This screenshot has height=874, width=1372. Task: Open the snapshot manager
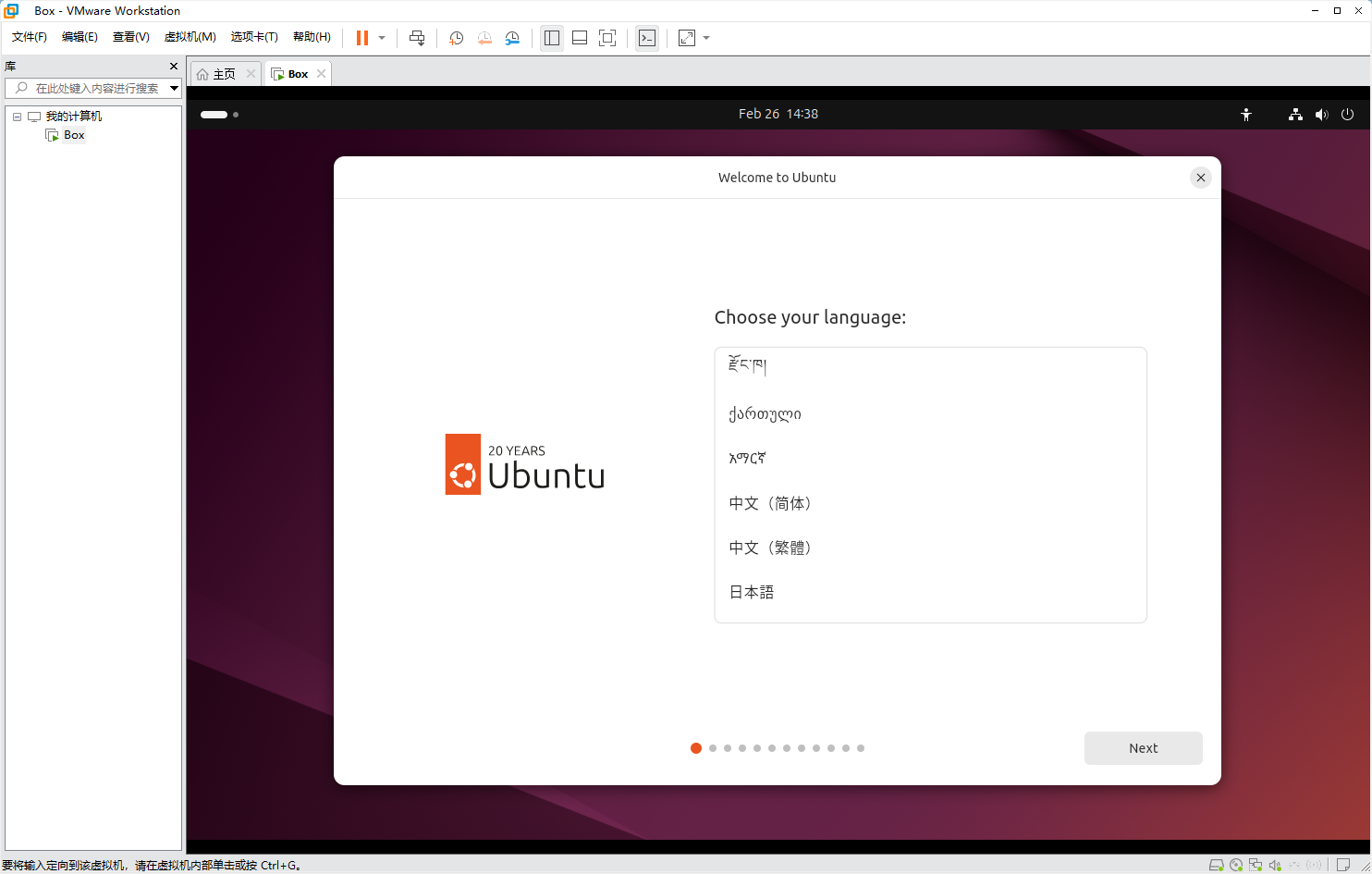tap(512, 38)
